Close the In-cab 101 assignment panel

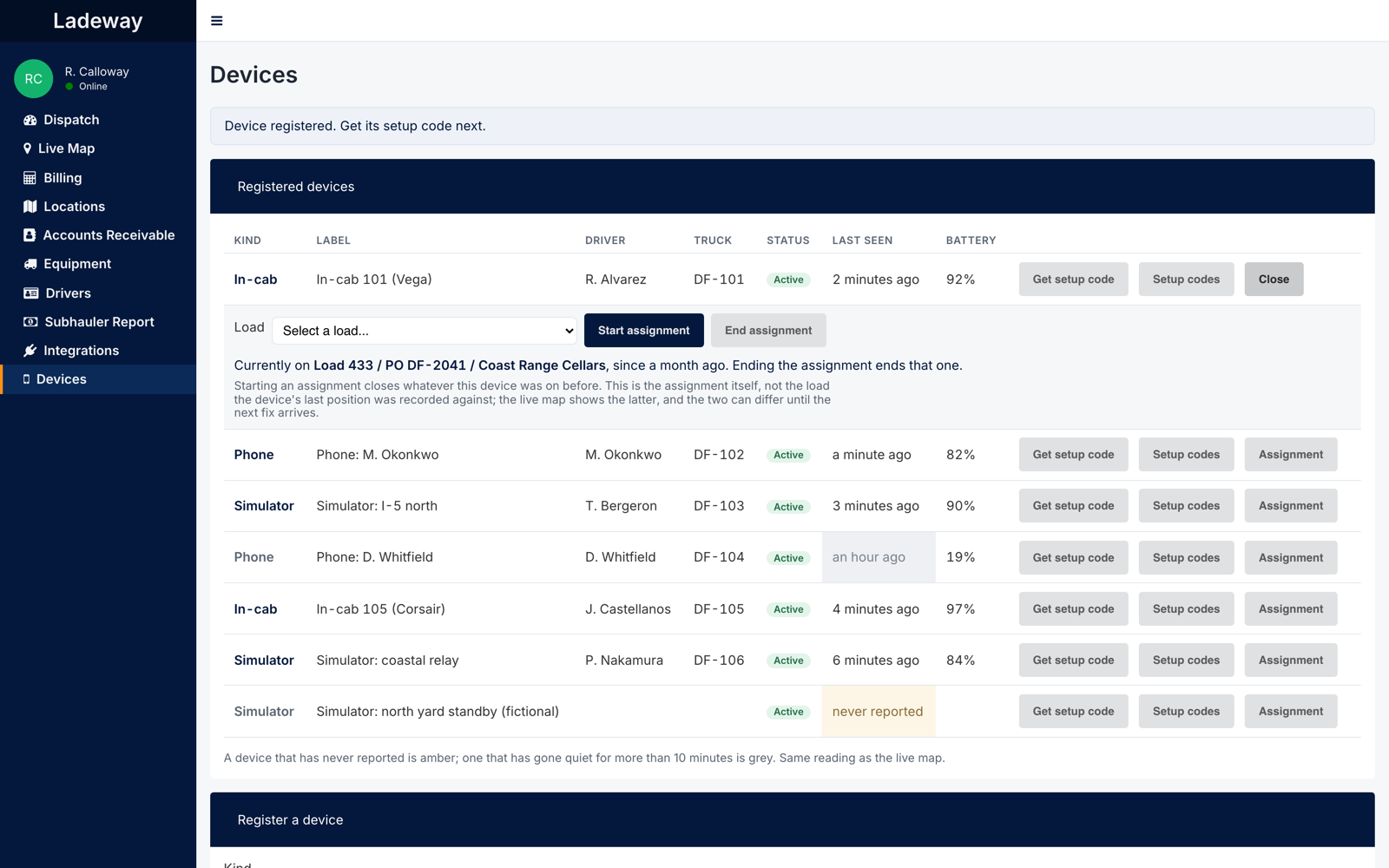click(1274, 279)
